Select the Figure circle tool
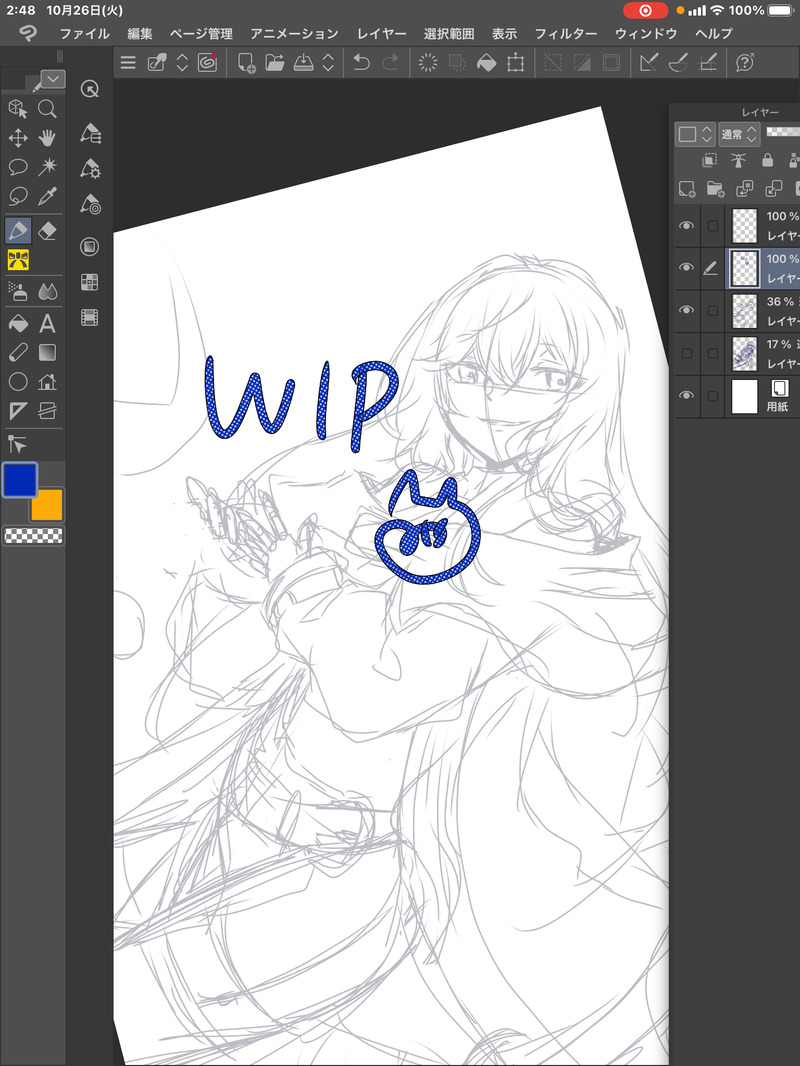Viewport: 800px width, 1066px height. click(x=18, y=381)
